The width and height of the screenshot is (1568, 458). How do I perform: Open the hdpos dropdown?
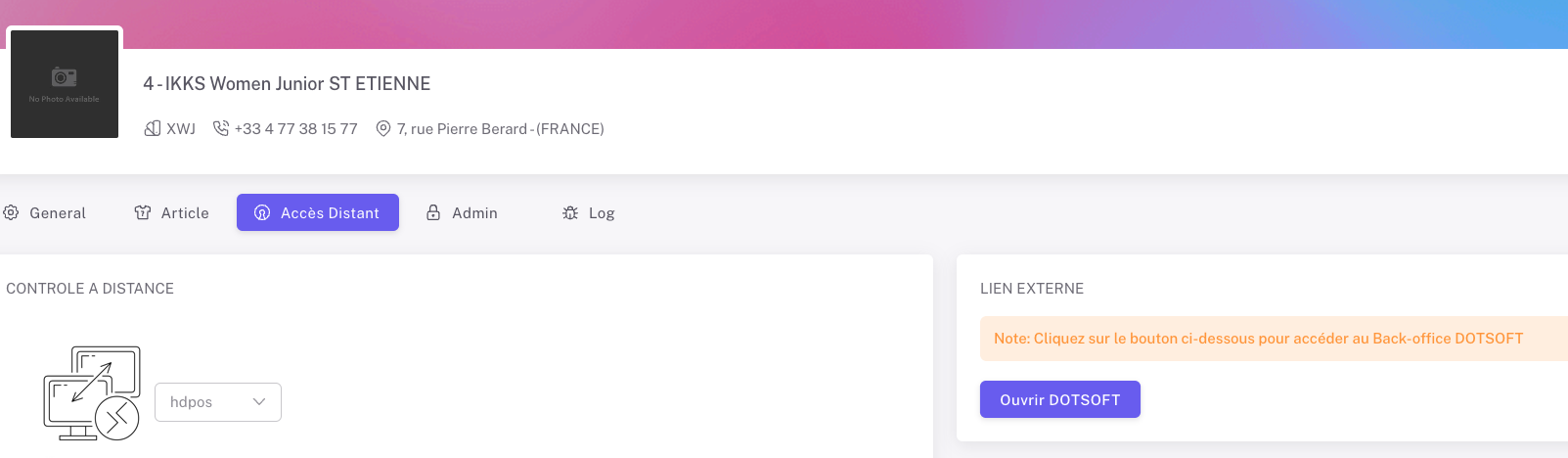[217, 402]
